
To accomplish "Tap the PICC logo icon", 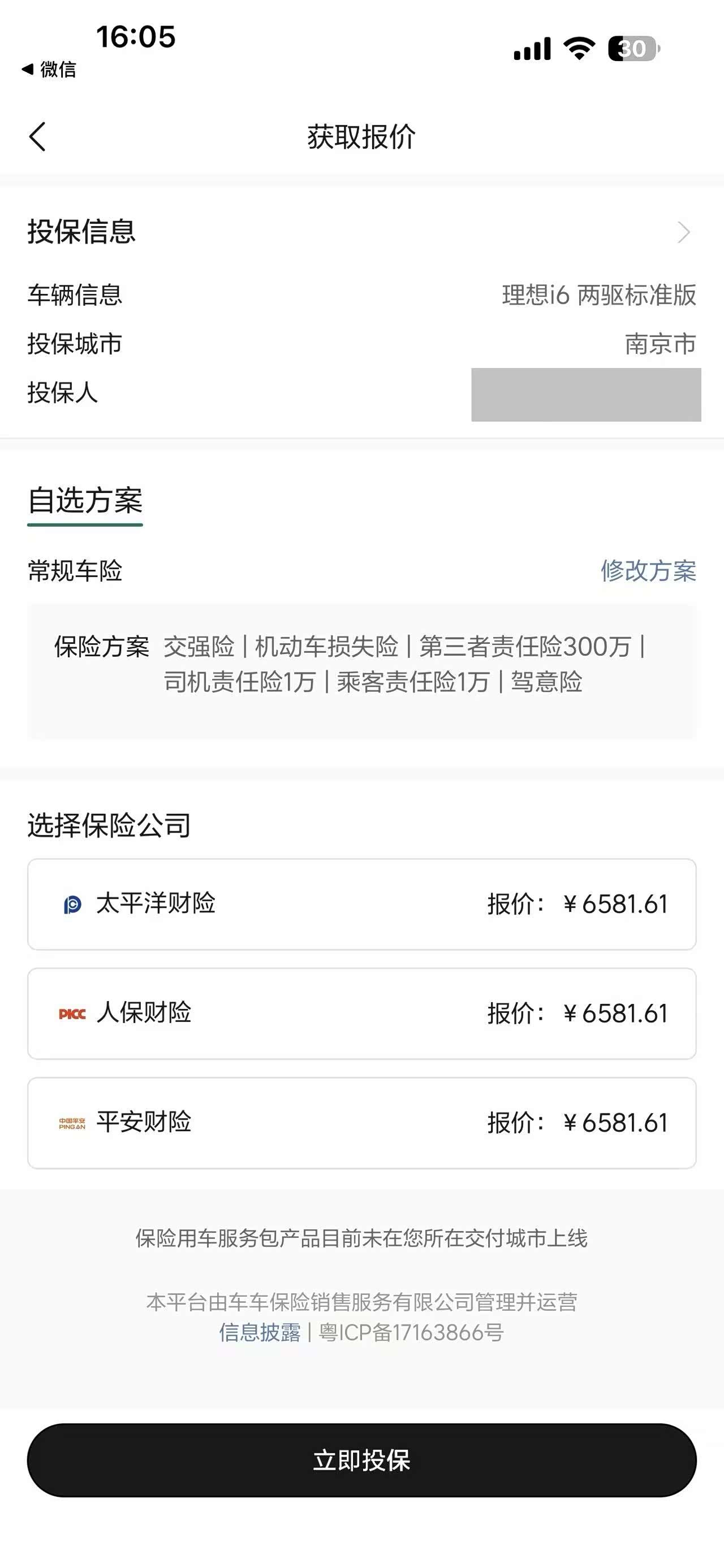I will click(x=72, y=1013).
